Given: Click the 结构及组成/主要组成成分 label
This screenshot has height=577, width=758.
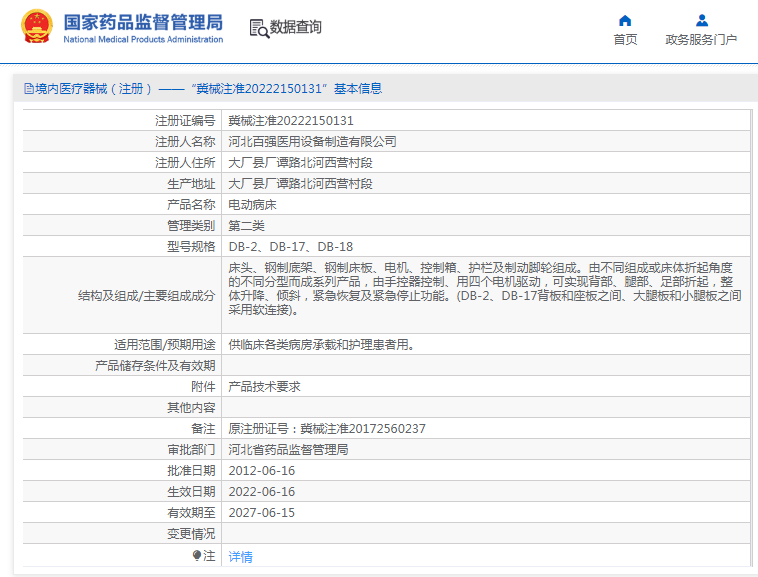Looking at the screenshot, I should click(146, 296).
